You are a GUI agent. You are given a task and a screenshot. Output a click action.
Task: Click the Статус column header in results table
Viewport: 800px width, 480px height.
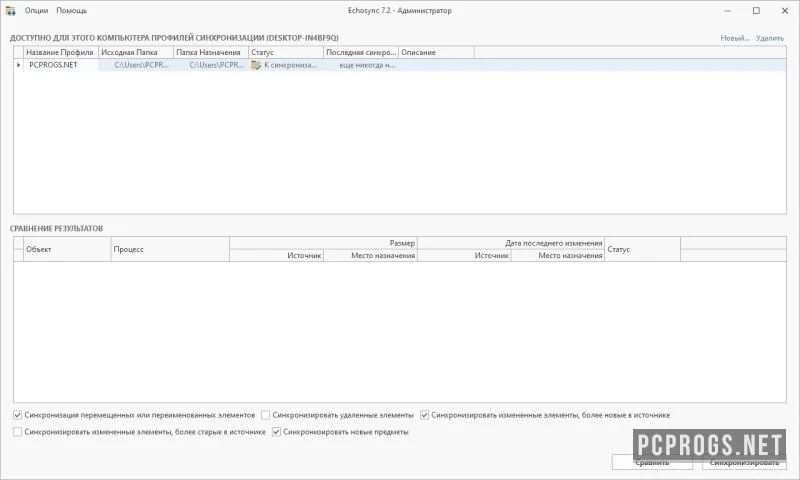(642, 249)
